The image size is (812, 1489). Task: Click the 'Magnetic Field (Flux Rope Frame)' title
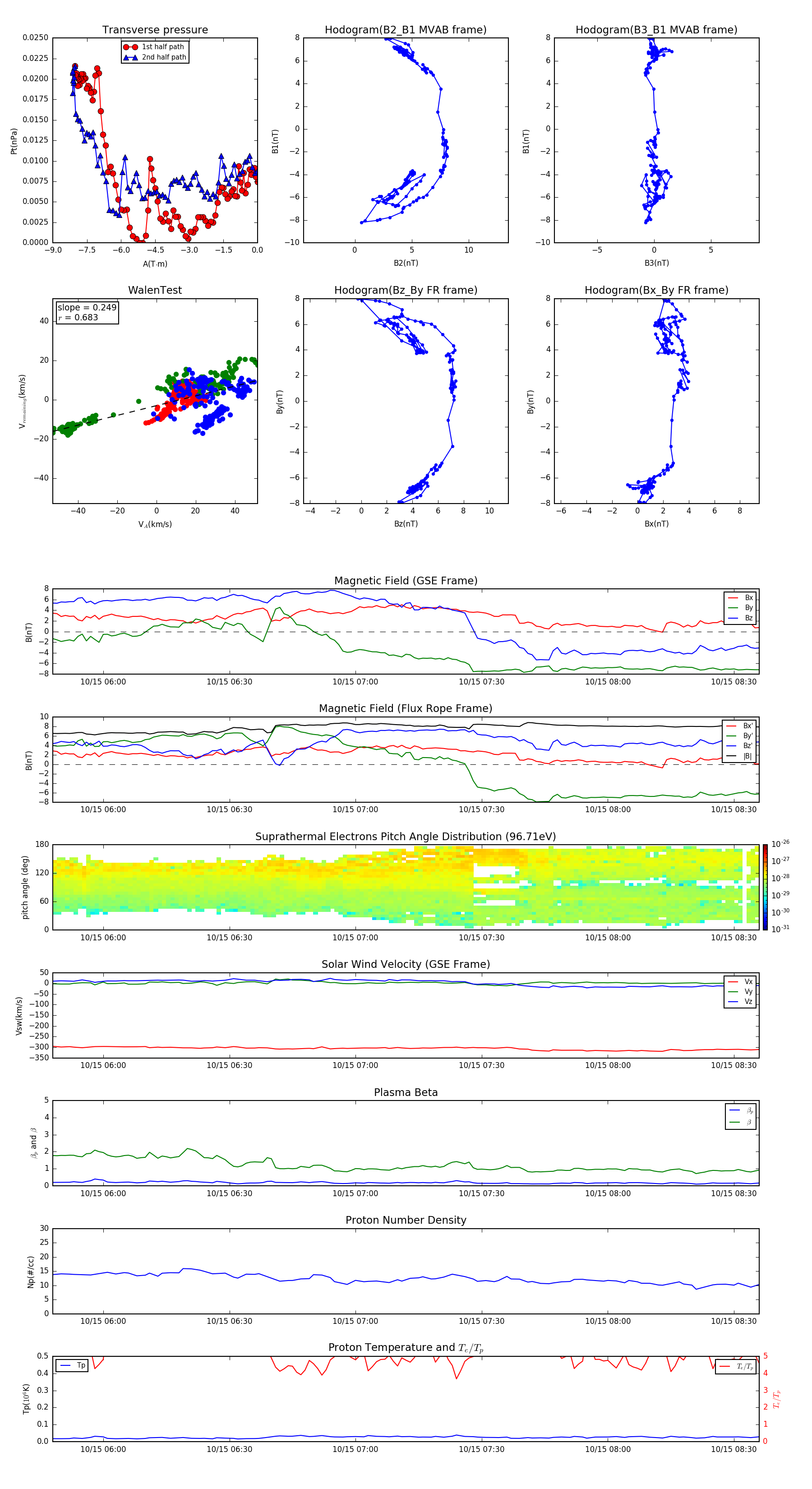pyautogui.click(x=406, y=709)
